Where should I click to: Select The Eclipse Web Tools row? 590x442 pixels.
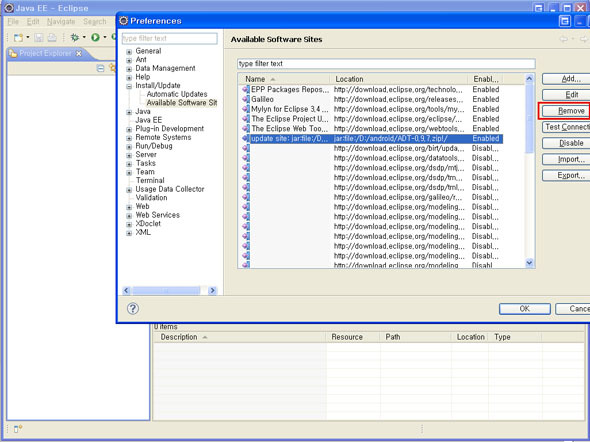[371, 129]
